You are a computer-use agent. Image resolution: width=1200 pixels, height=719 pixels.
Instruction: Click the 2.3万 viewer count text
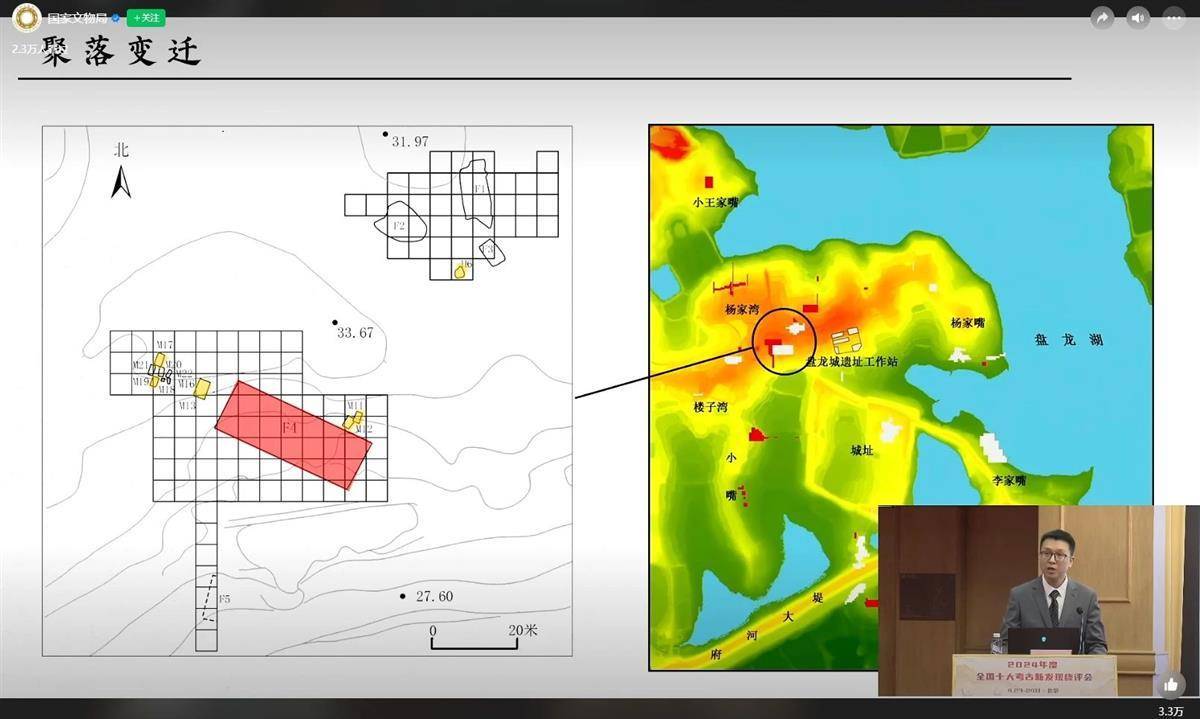(x=25, y=49)
